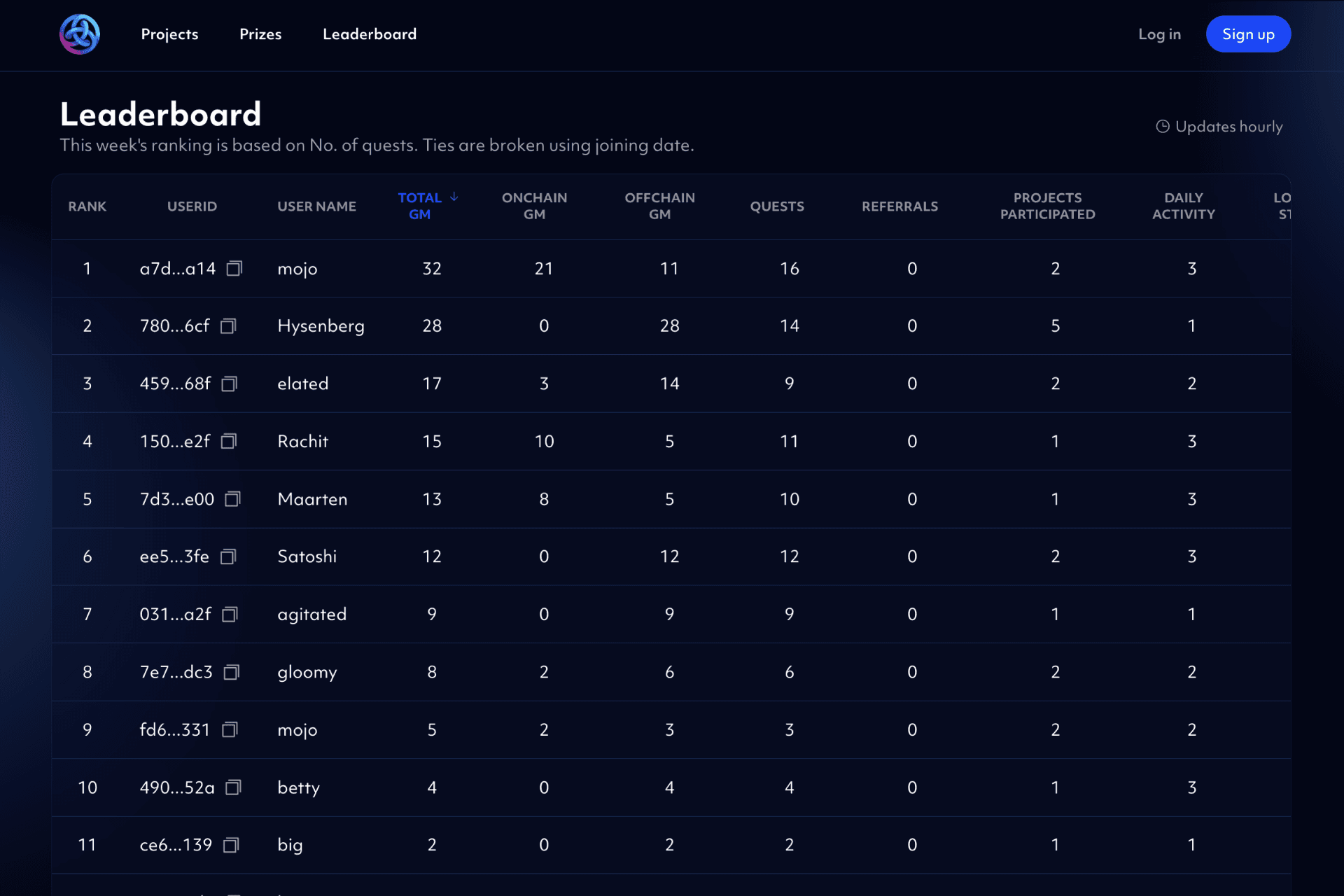Screen dimensions: 1344x896
Task: Sort by Quests column header
Action: click(x=777, y=206)
